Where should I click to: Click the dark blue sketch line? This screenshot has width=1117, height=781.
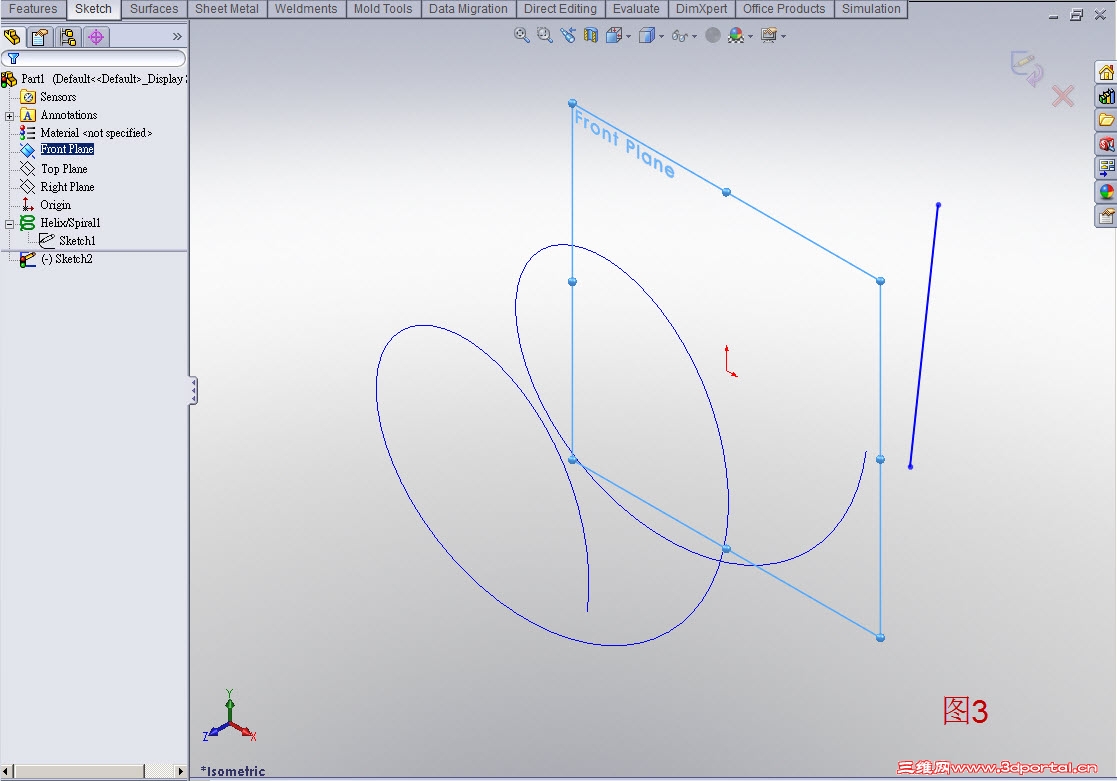(924, 336)
